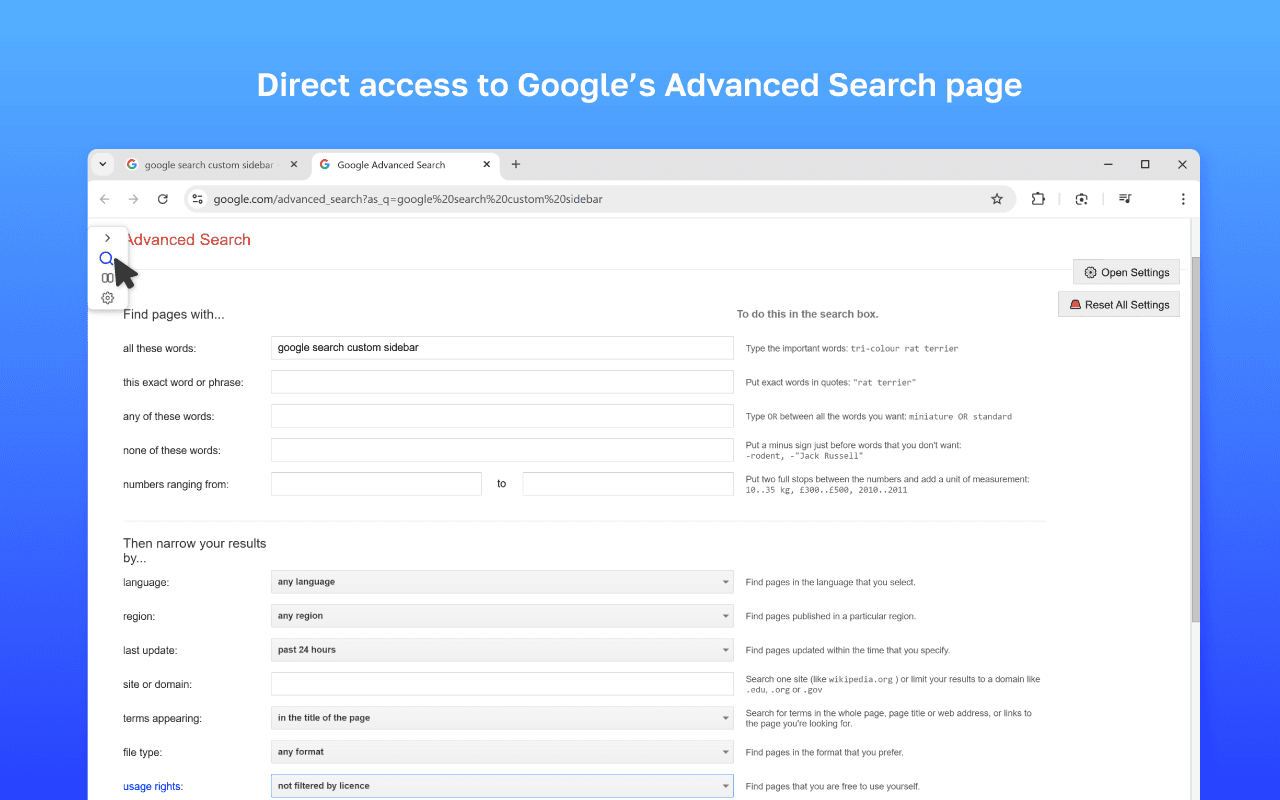1280x800 pixels.
Task: Click the 'tri-colour rat terrier' example text
Action: tap(904, 349)
